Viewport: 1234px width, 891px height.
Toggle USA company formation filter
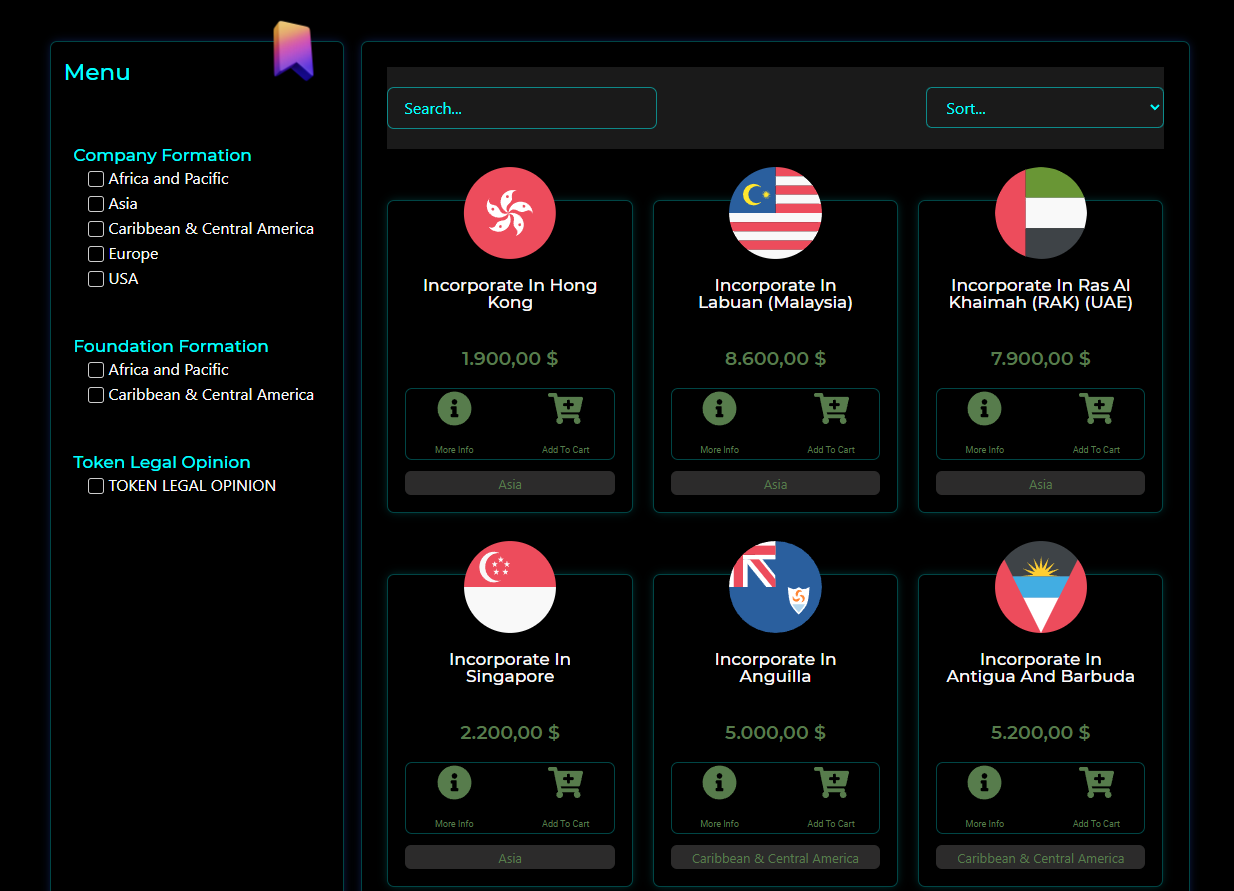click(x=96, y=279)
